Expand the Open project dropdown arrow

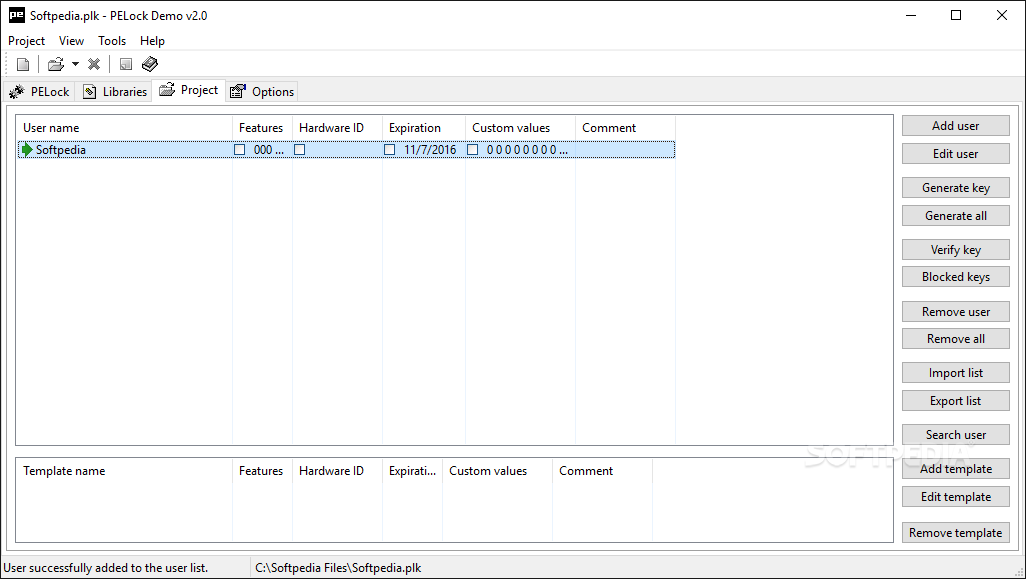pyautogui.click(x=75, y=64)
